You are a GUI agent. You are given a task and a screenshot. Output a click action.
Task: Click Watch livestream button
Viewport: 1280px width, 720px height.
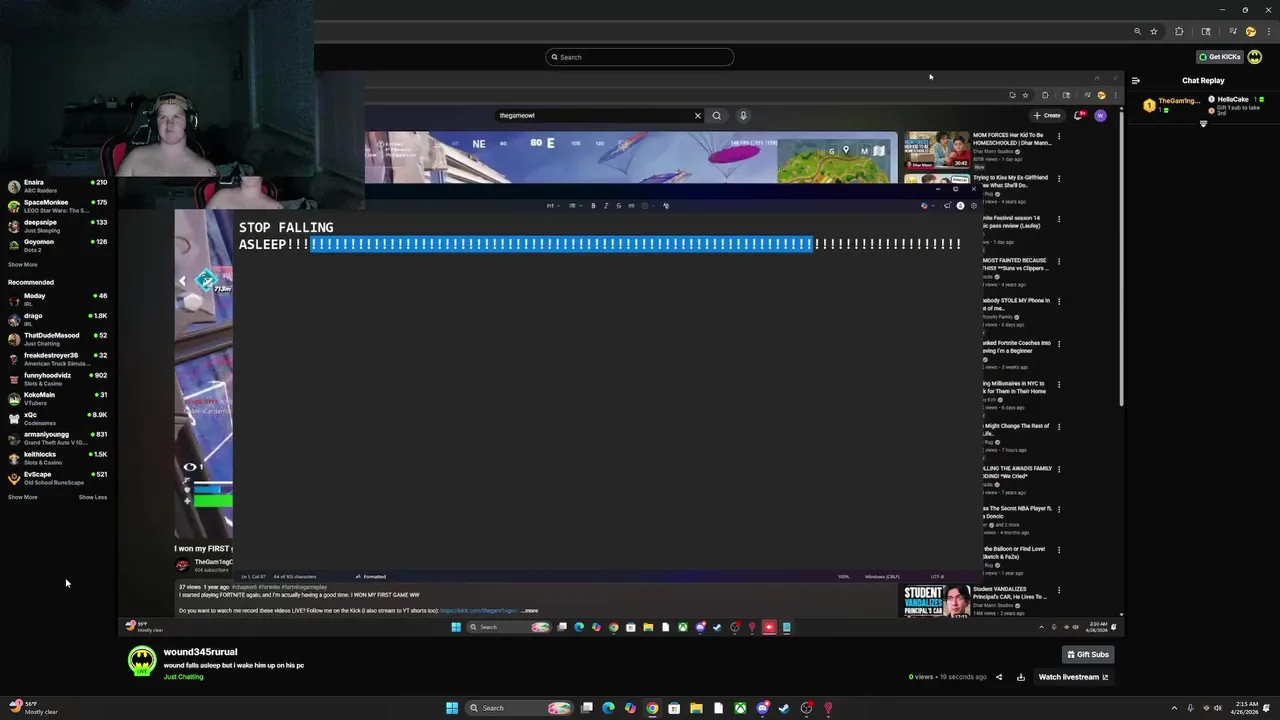(1073, 677)
